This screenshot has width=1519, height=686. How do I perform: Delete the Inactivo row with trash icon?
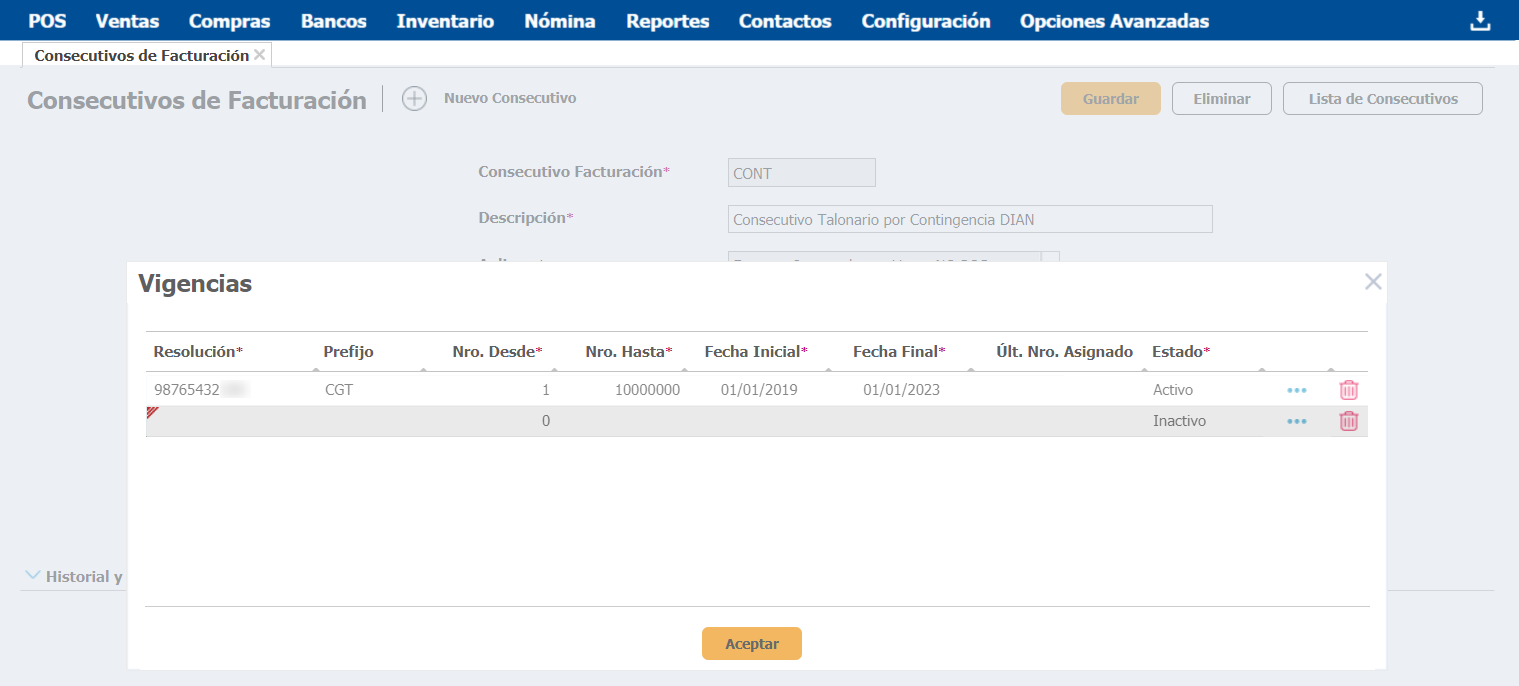click(1348, 421)
